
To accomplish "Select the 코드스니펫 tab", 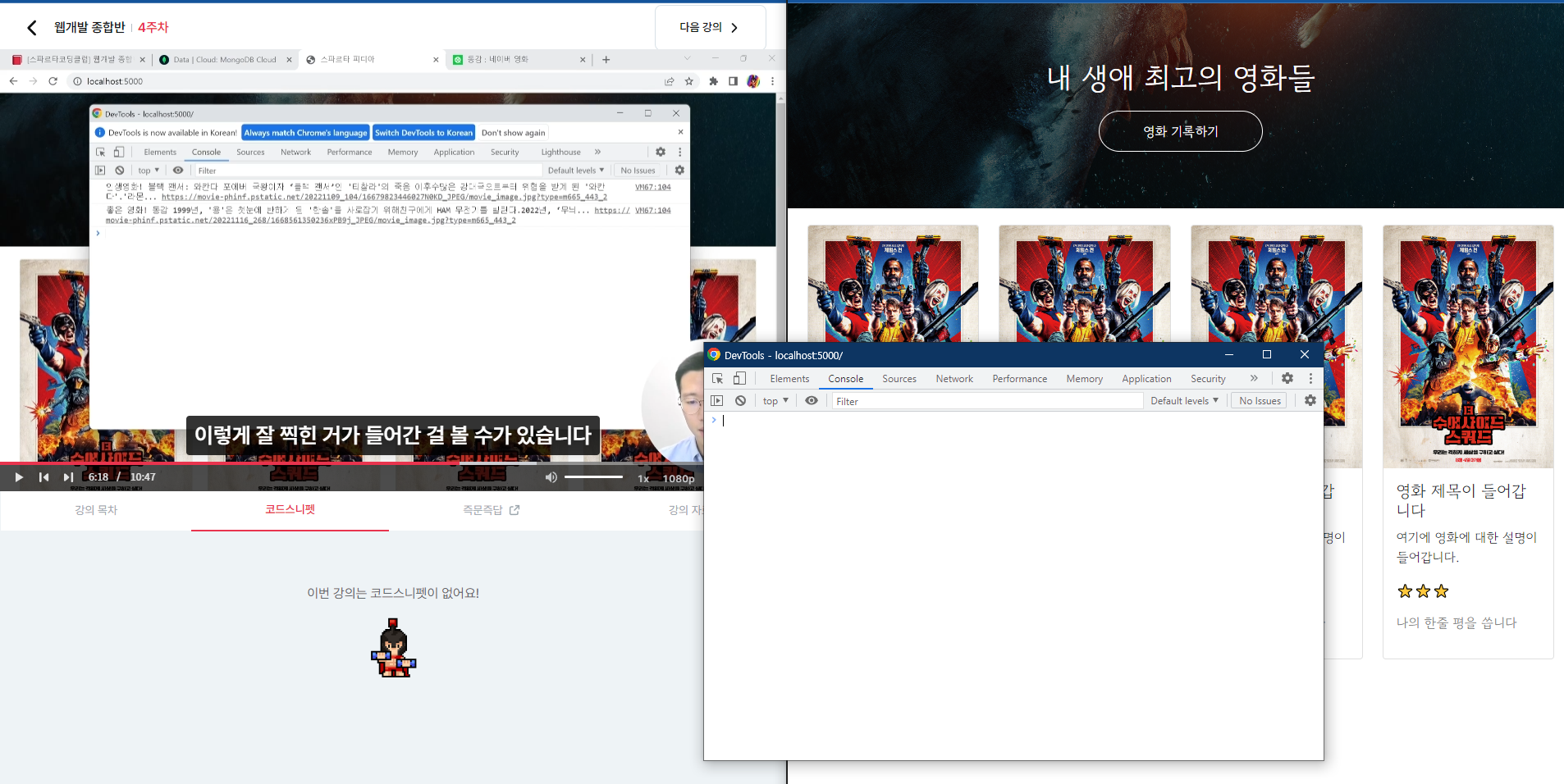I will pos(290,509).
